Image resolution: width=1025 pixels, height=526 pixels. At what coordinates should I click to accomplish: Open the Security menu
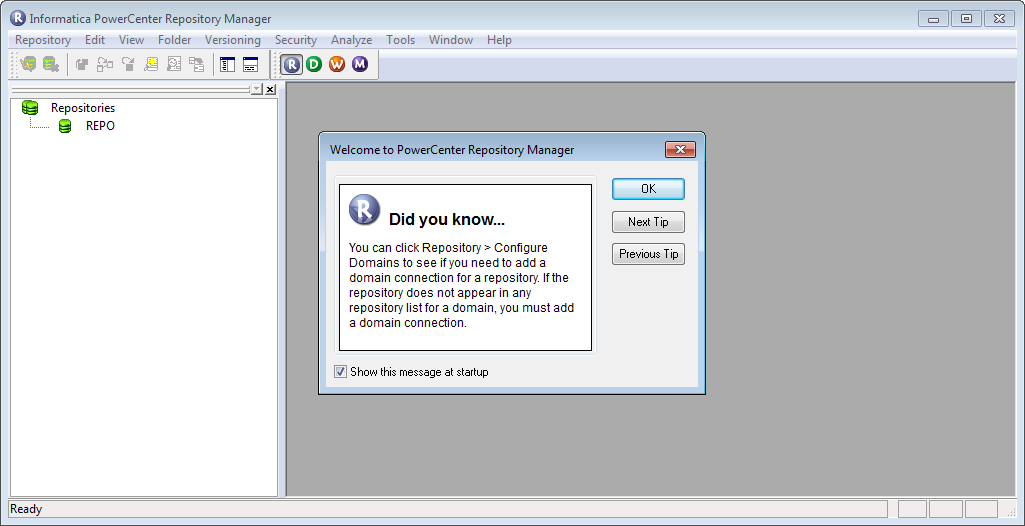click(x=295, y=40)
